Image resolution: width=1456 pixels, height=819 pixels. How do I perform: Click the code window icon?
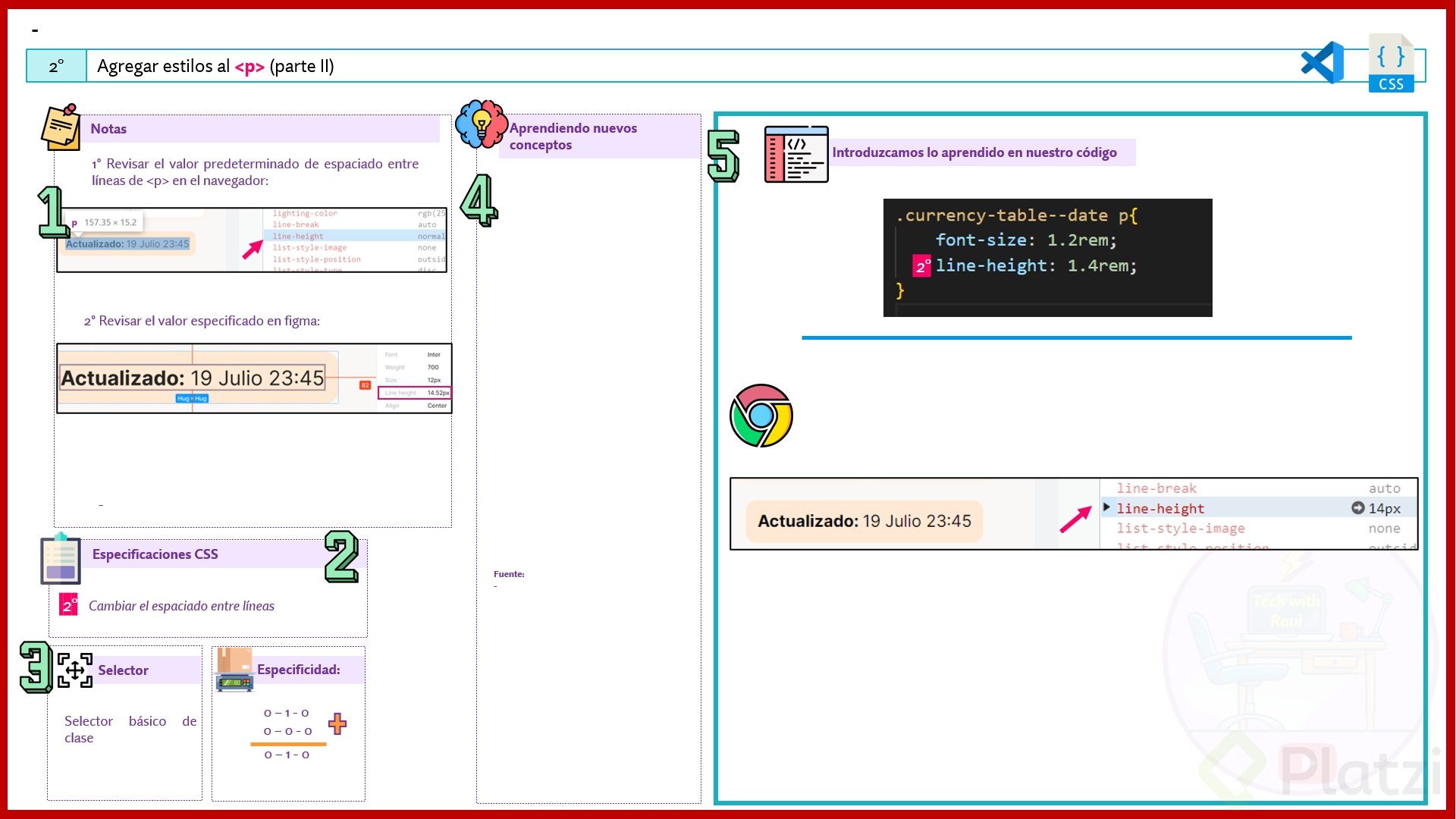click(796, 154)
